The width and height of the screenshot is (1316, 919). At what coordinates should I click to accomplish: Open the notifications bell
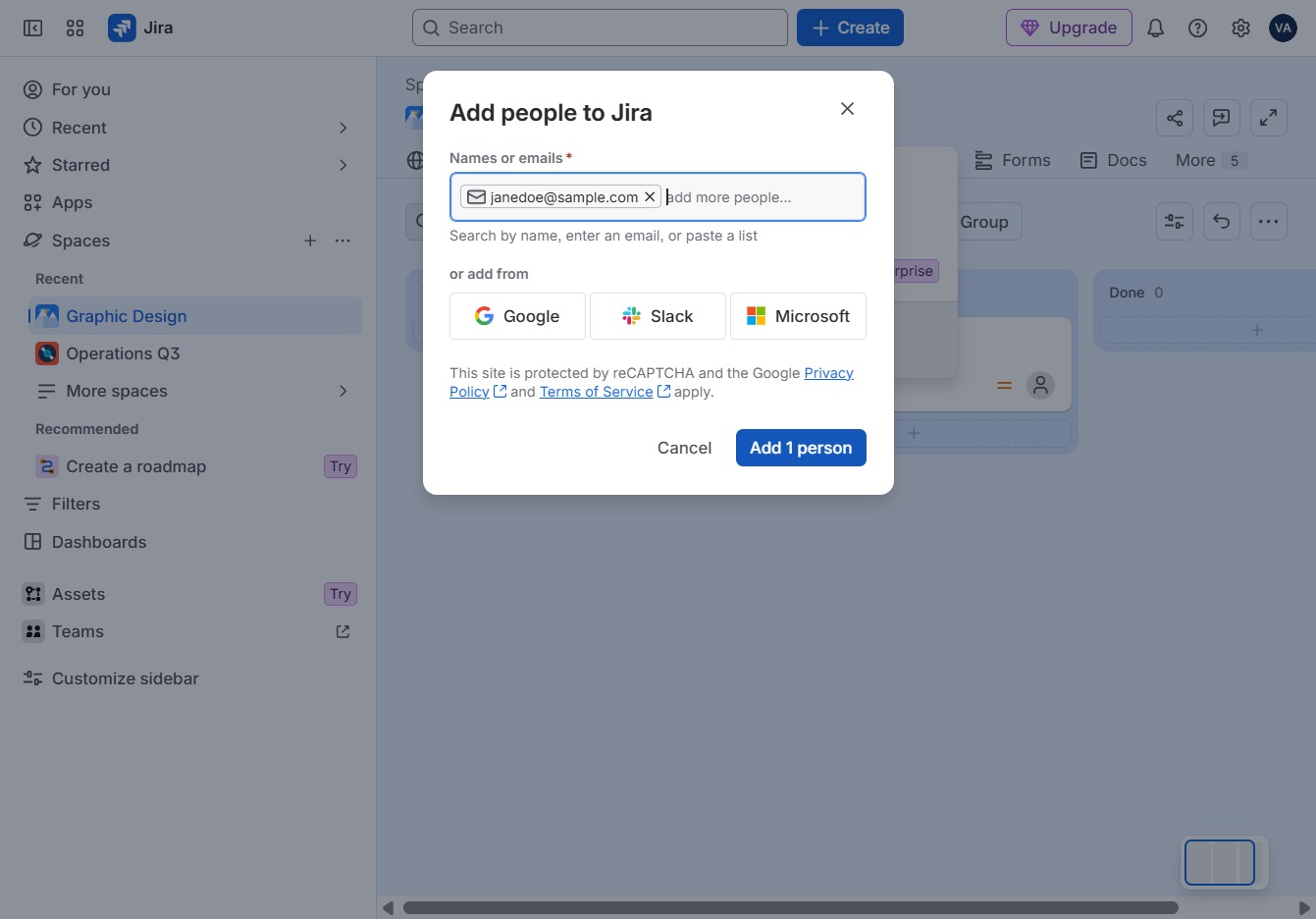tap(1155, 28)
